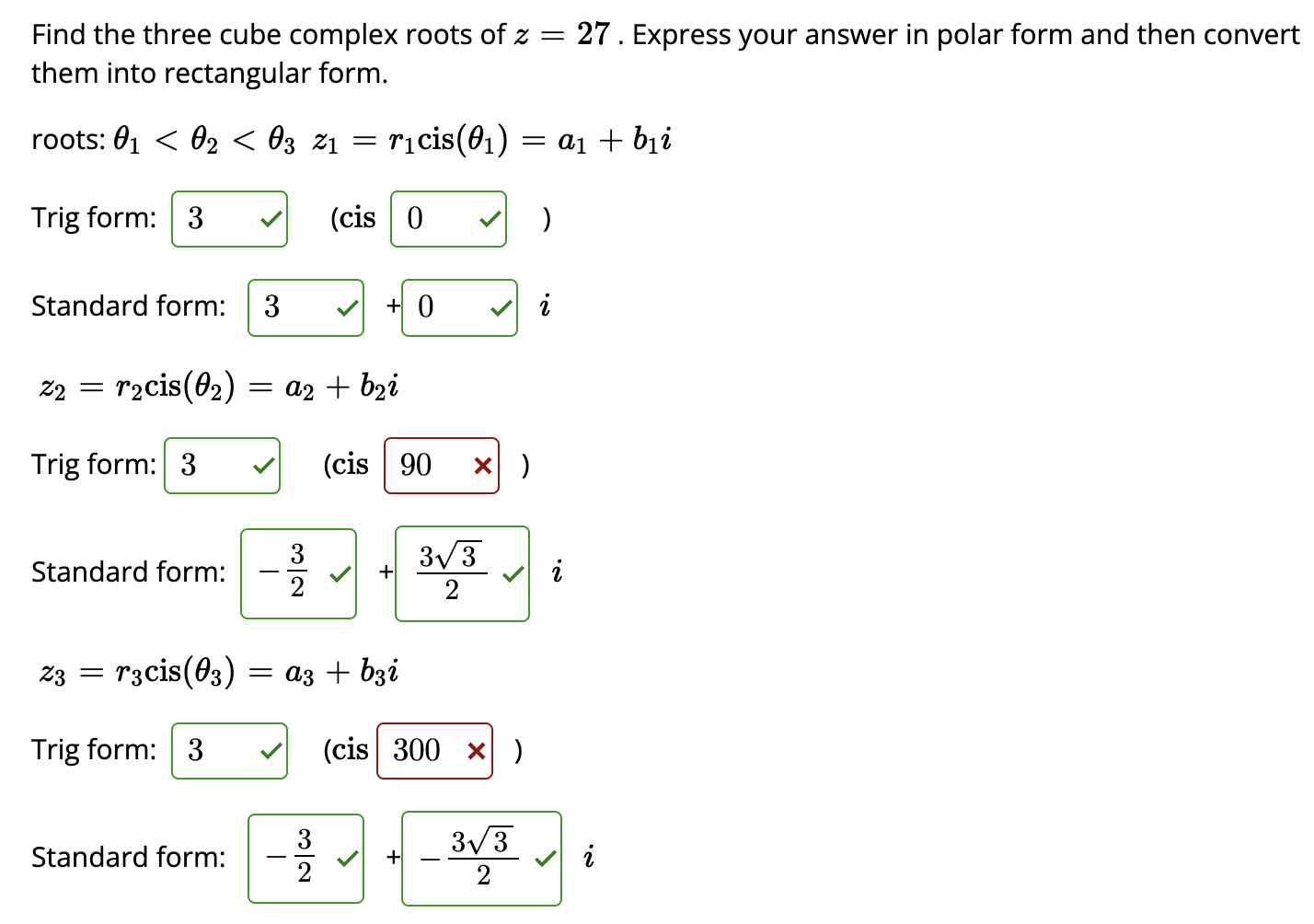Click green checkmark in z1 angle field
Image resolution: width=1314 pixels, height=924 pixels.
(490, 219)
